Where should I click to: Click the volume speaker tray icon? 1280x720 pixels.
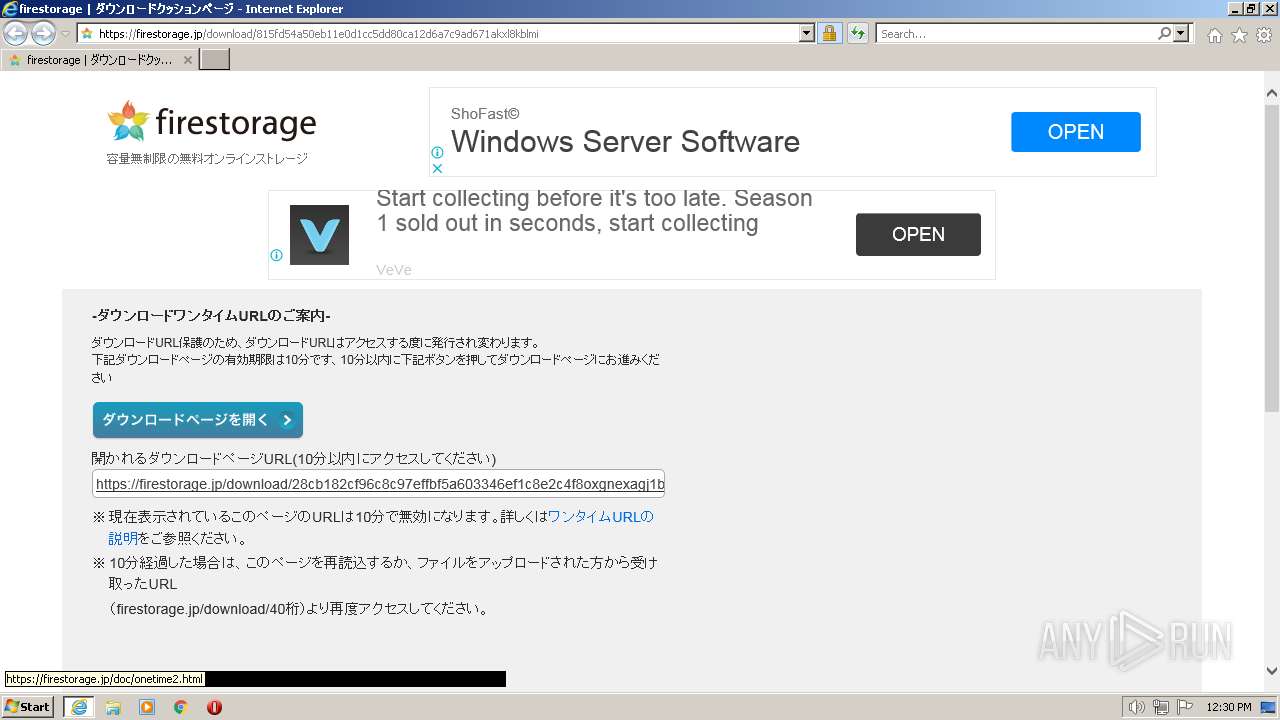(x=1137, y=707)
